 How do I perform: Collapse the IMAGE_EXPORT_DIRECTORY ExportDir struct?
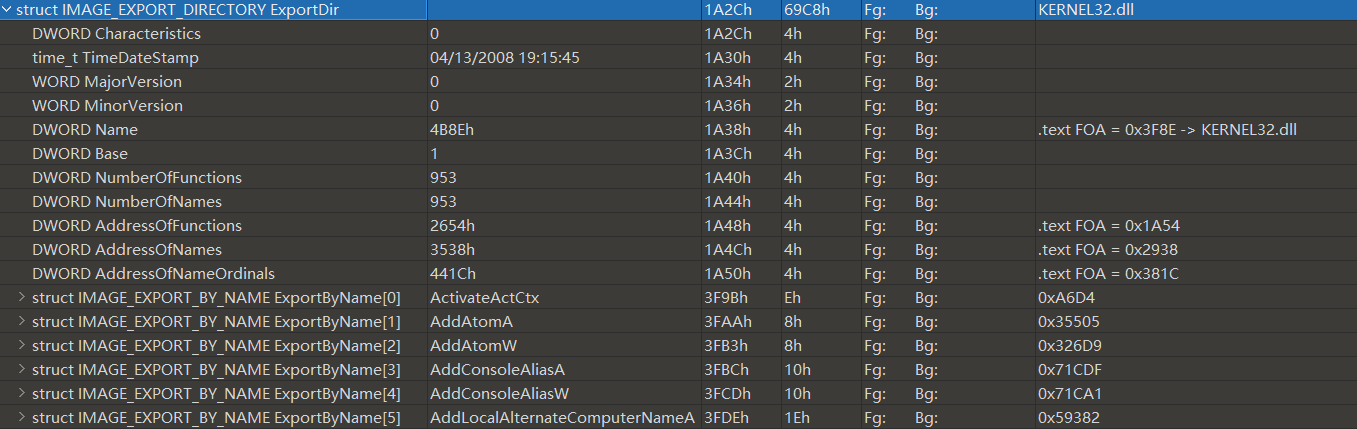tap(7, 10)
